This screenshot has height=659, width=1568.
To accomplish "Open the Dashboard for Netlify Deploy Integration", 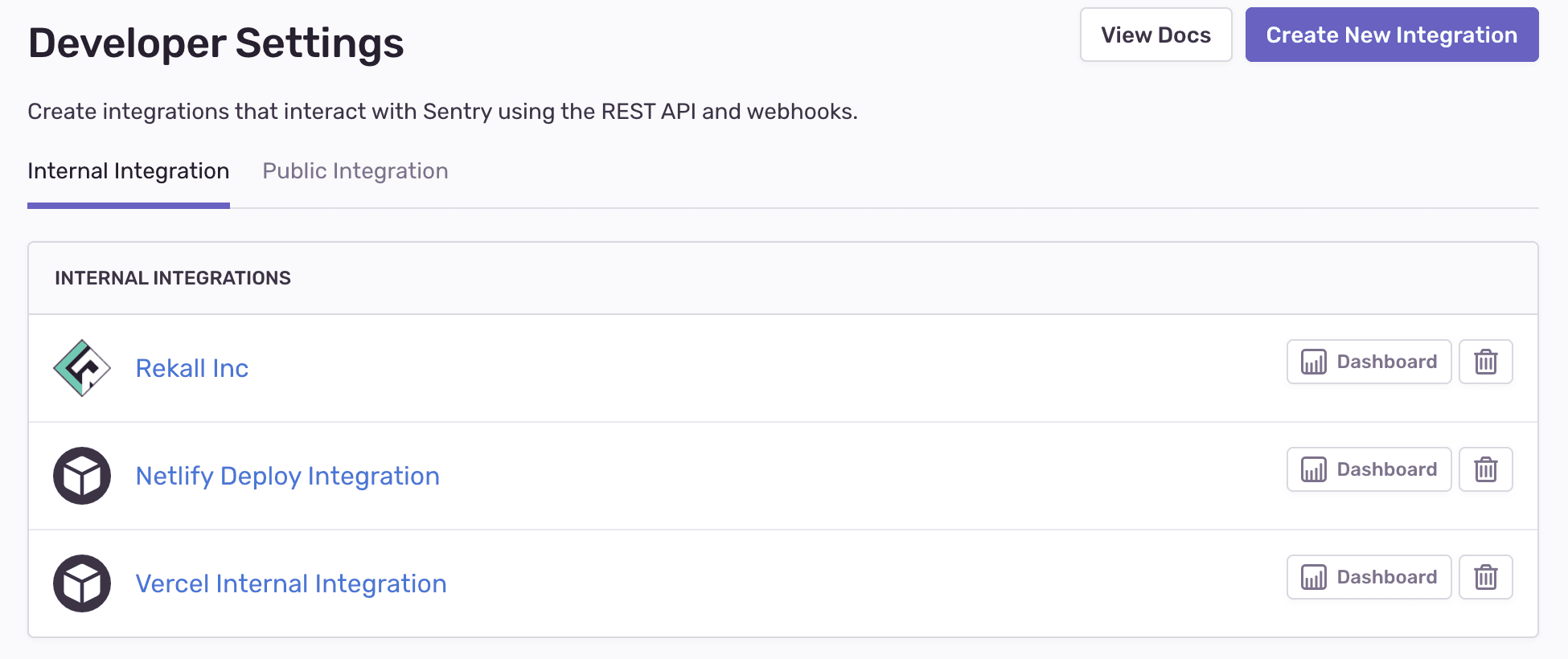I will [1369, 469].
